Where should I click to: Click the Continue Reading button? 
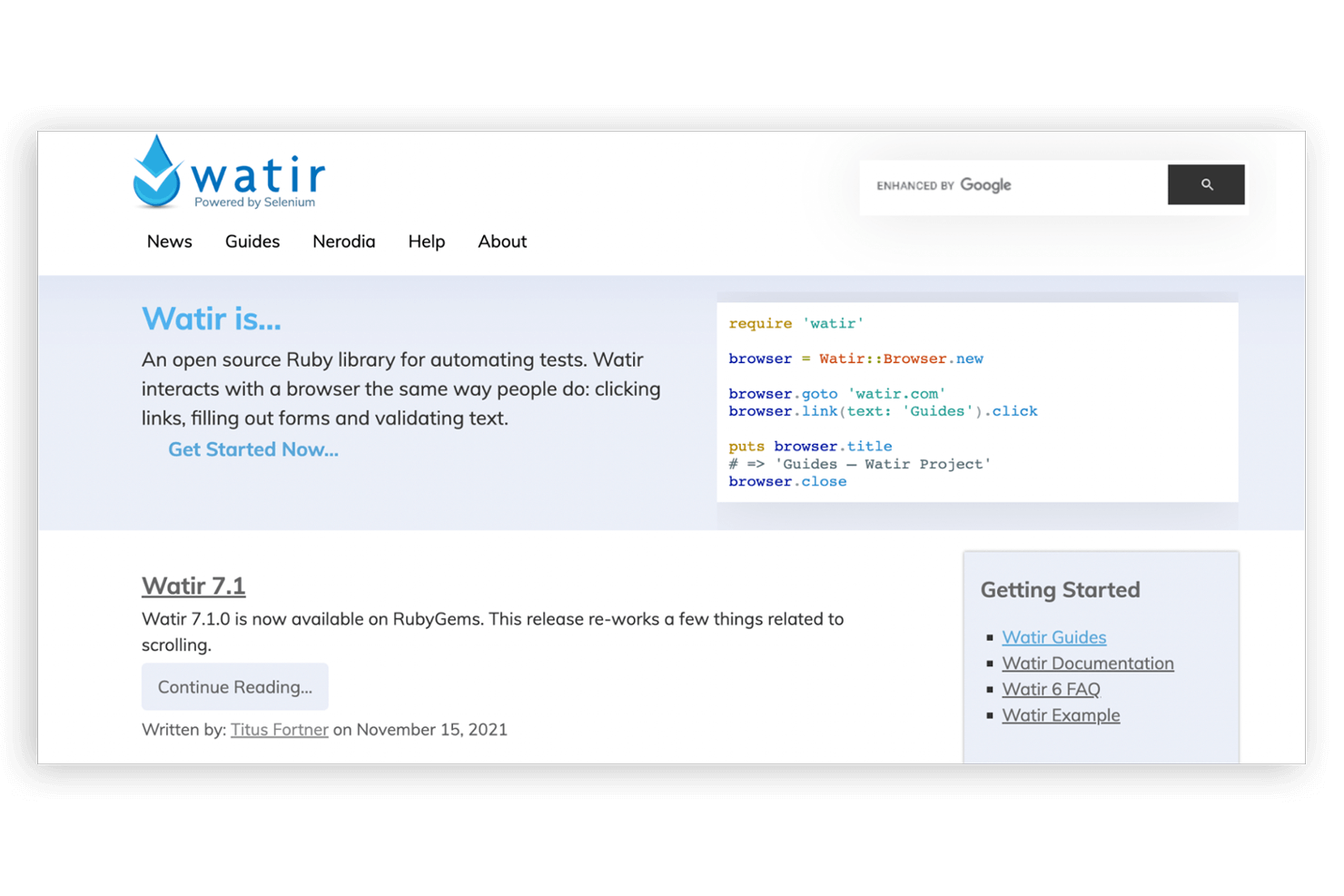pos(234,686)
